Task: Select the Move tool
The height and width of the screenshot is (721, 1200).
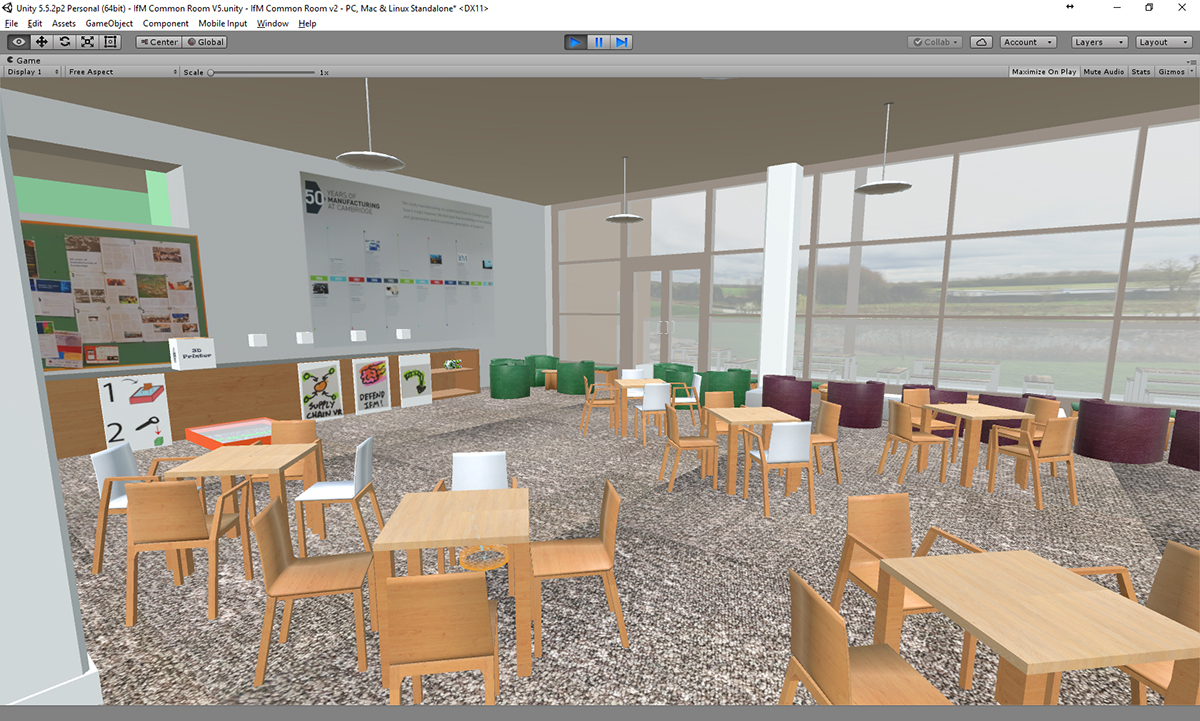Action: [42, 42]
